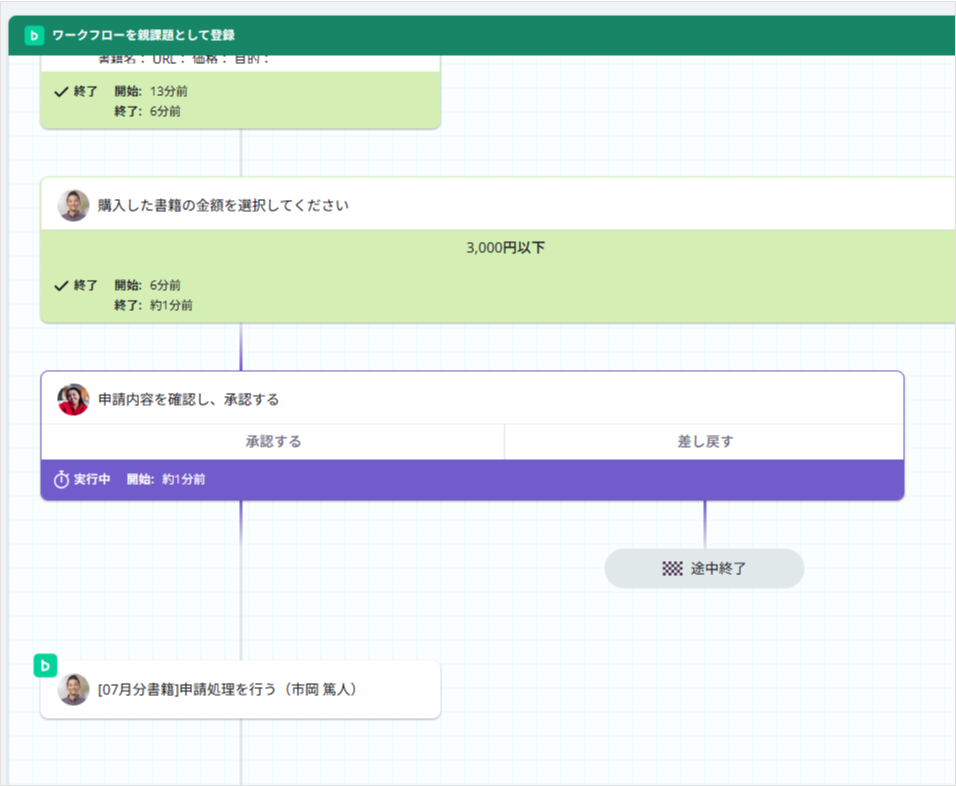This screenshot has width=956, height=786.
Task: Click the ワークフローを親課題として登録 header title
Action: click(144, 35)
